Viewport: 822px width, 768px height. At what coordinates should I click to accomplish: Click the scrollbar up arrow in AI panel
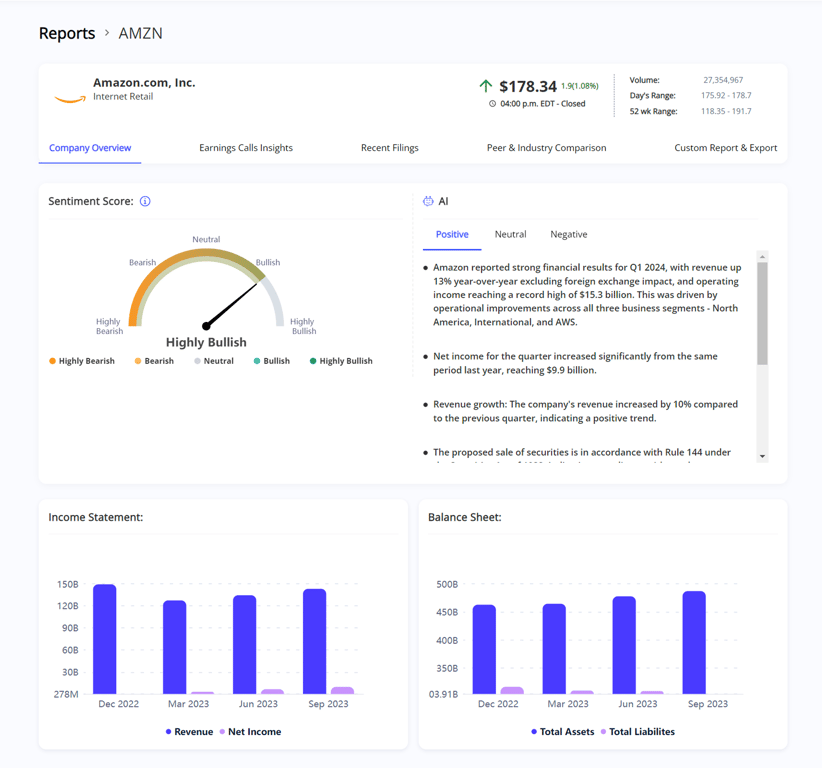[762, 256]
